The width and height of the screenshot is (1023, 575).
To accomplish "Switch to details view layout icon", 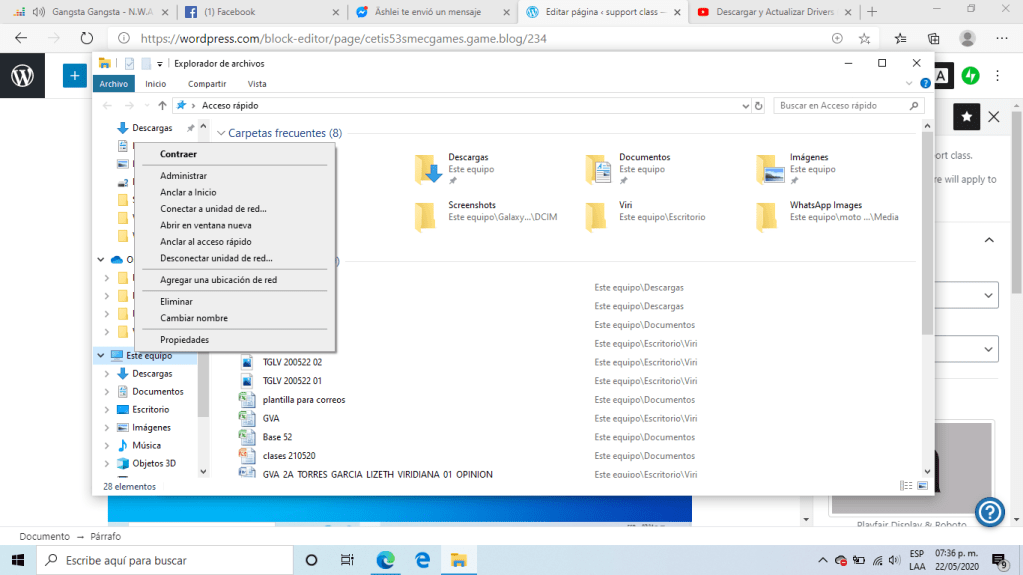I will point(906,486).
